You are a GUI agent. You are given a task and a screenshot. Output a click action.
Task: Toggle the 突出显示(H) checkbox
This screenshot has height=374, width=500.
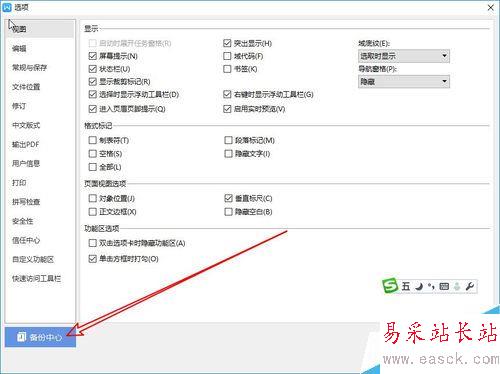coord(227,43)
